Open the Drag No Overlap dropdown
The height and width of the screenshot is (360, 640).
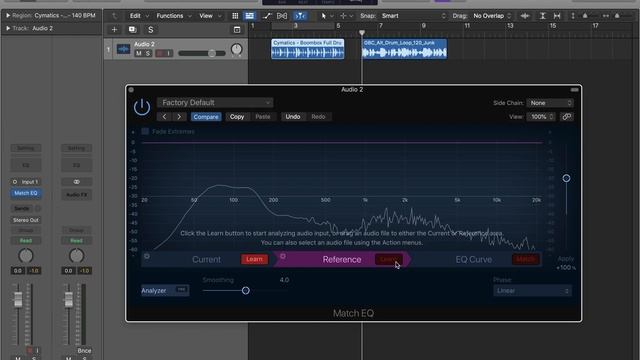pyautogui.click(x=492, y=16)
